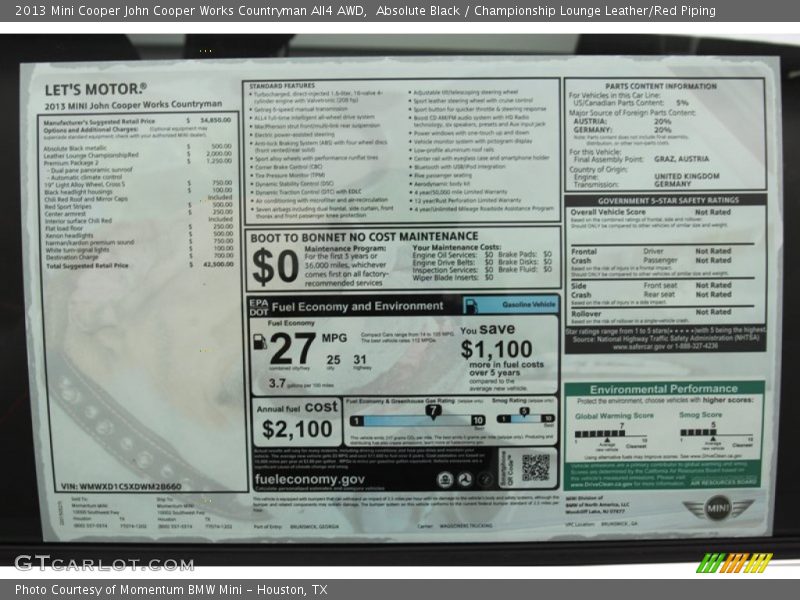Click the '$1,100' fuel cost figure

[496, 349]
